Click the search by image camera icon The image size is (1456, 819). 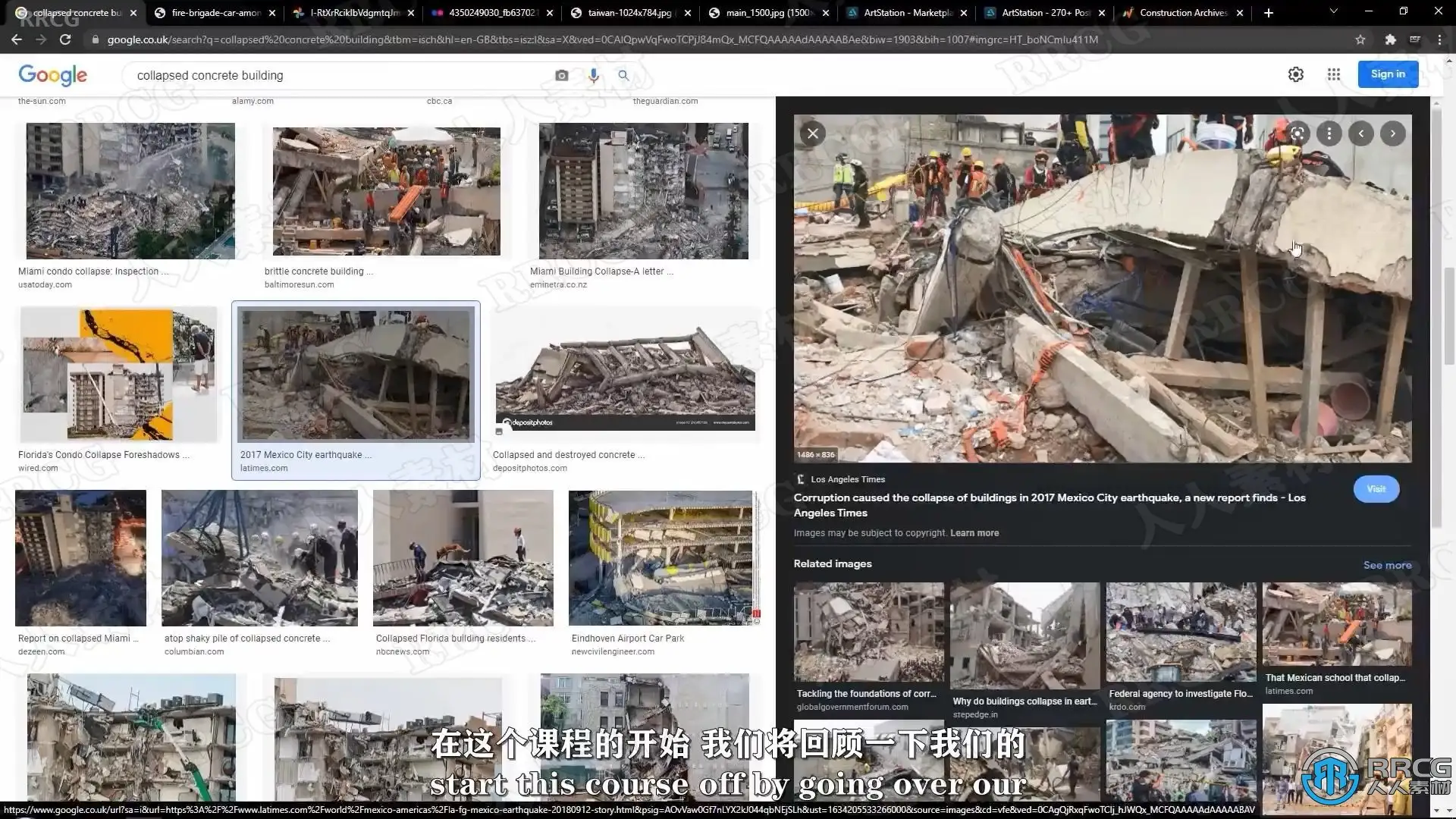click(x=561, y=75)
